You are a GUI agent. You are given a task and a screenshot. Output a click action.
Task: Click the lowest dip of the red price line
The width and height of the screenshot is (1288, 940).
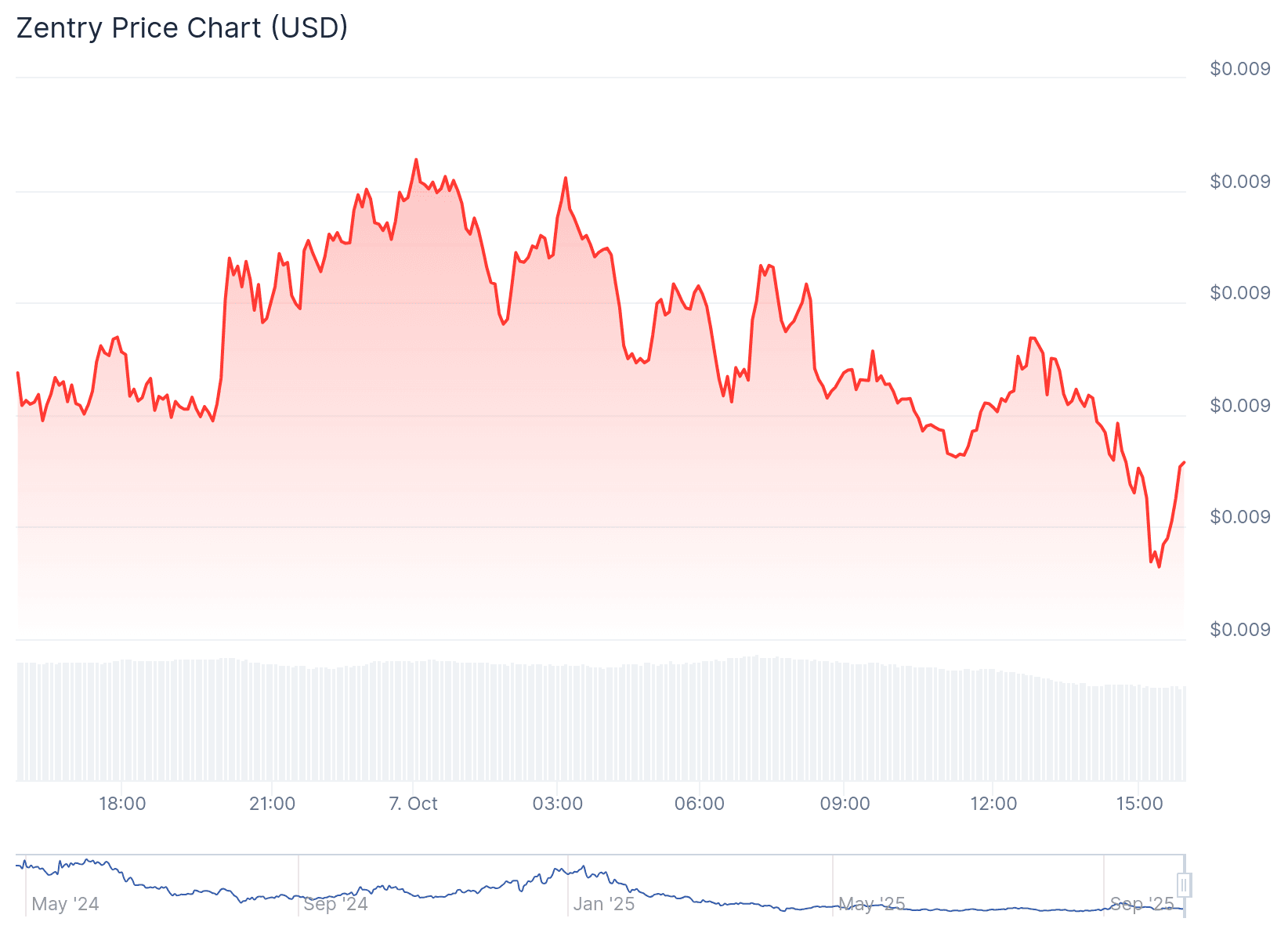[x=1159, y=566]
